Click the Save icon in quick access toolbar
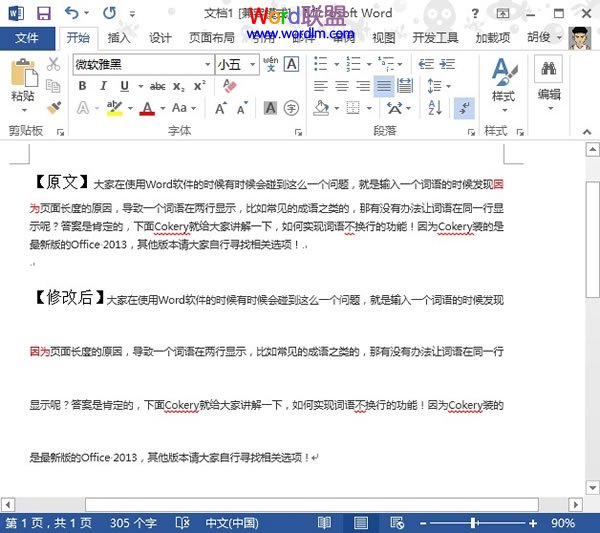The width and height of the screenshot is (600, 533). pos(43,13)
